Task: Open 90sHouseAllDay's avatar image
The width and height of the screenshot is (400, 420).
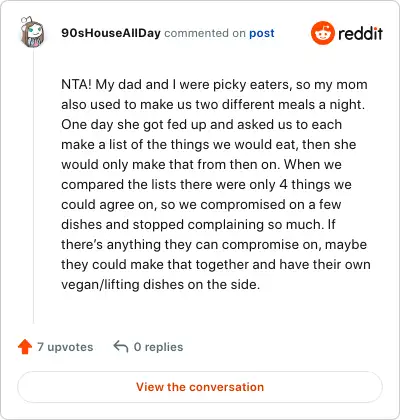Action: tap(32, 33)
